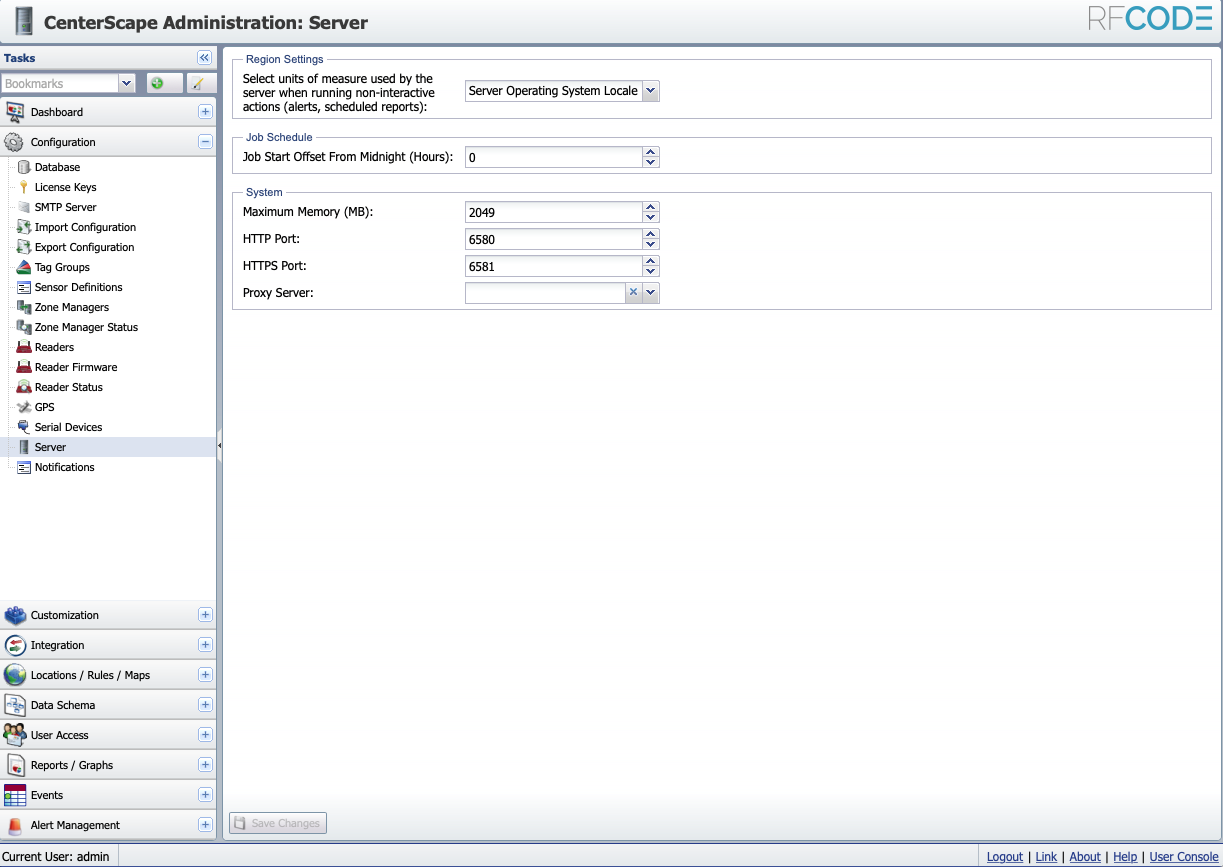Screen dimensions: 1223x867
Task: Click the sidebar collapse splitter handle
Action: click(x=219, y=446)
